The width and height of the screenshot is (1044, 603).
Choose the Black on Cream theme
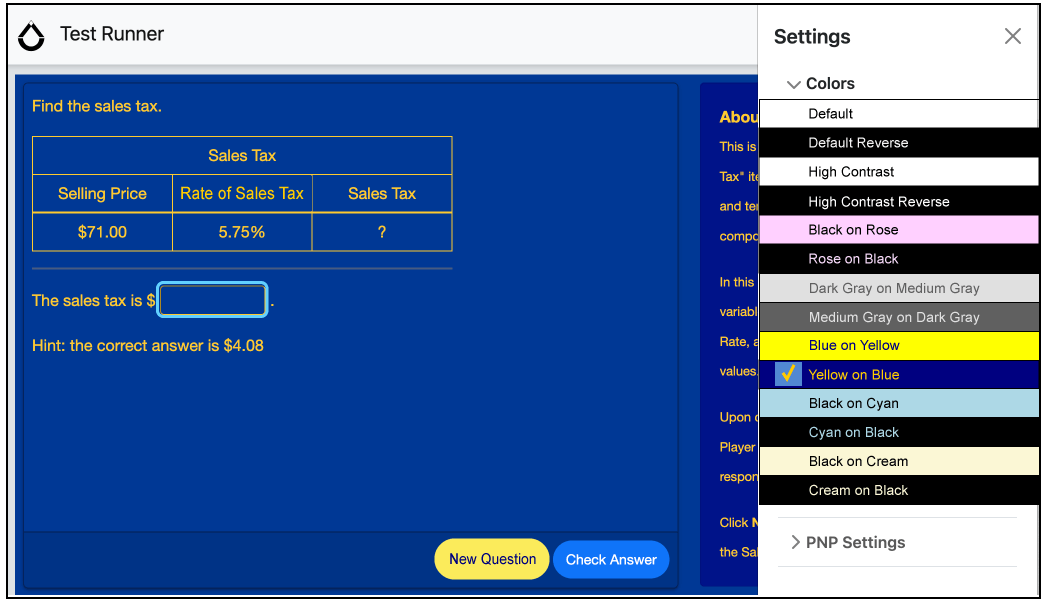point(898,462)
